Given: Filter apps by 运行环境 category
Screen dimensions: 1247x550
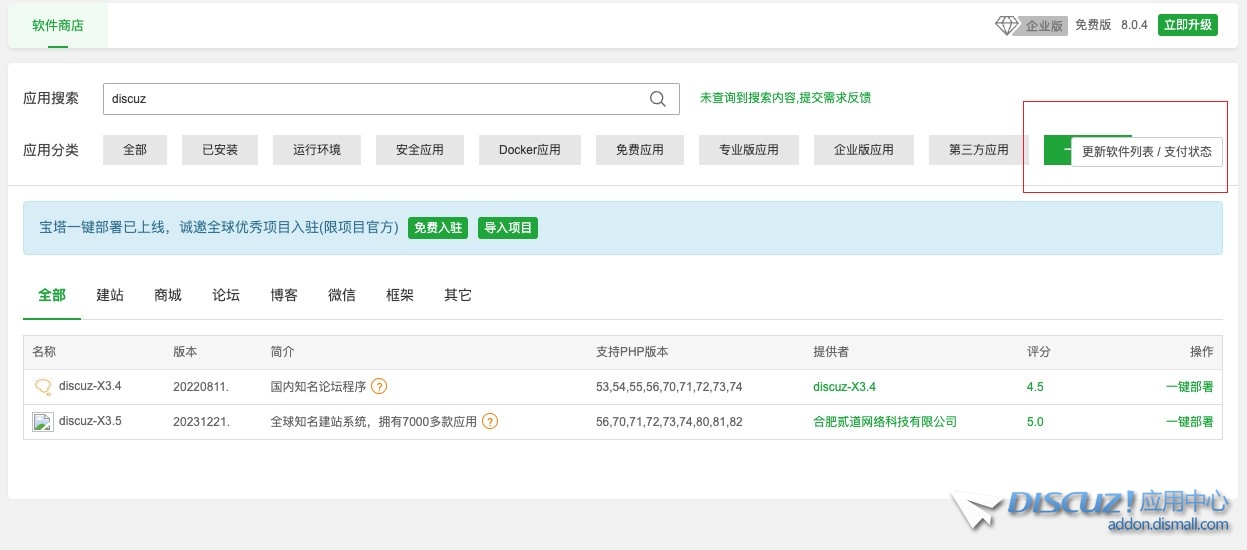Looking at the screenshot, I should pos(317,150).
